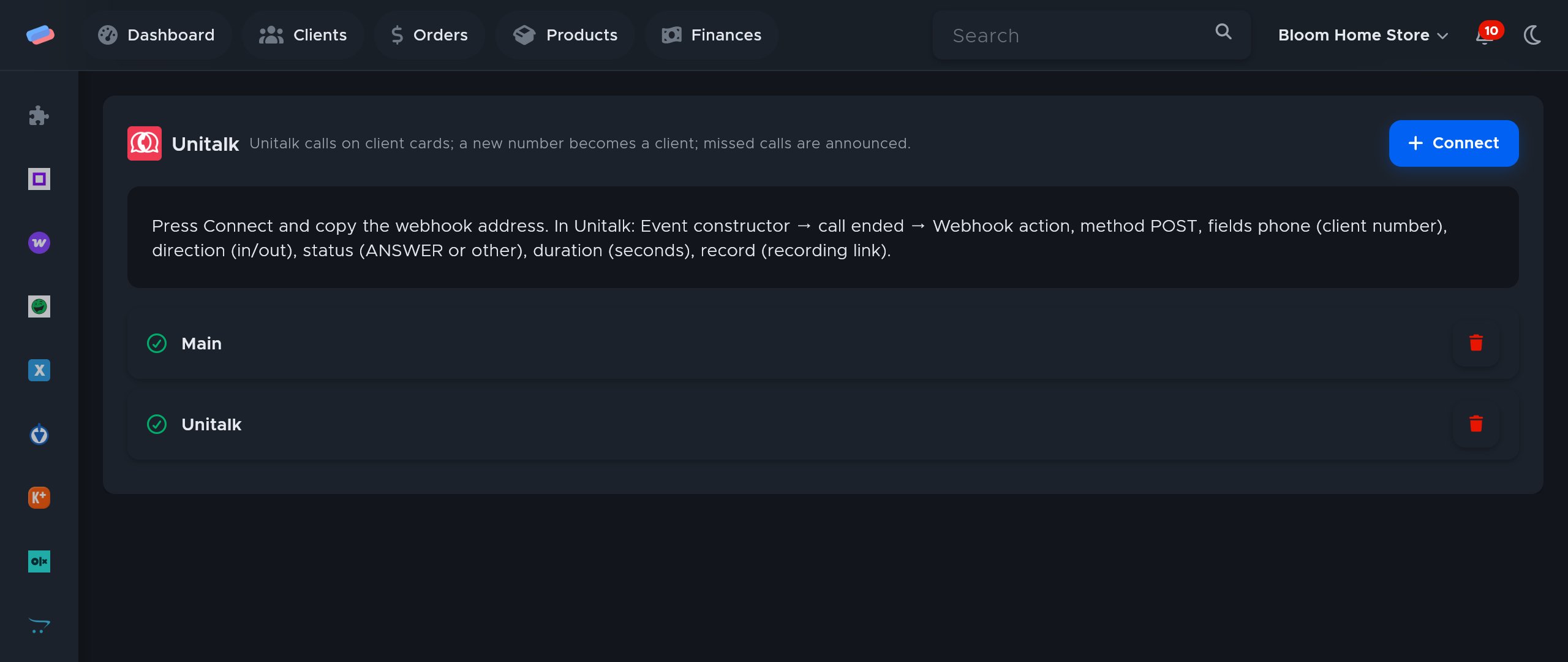Open the Orders section

click(429, 35)
